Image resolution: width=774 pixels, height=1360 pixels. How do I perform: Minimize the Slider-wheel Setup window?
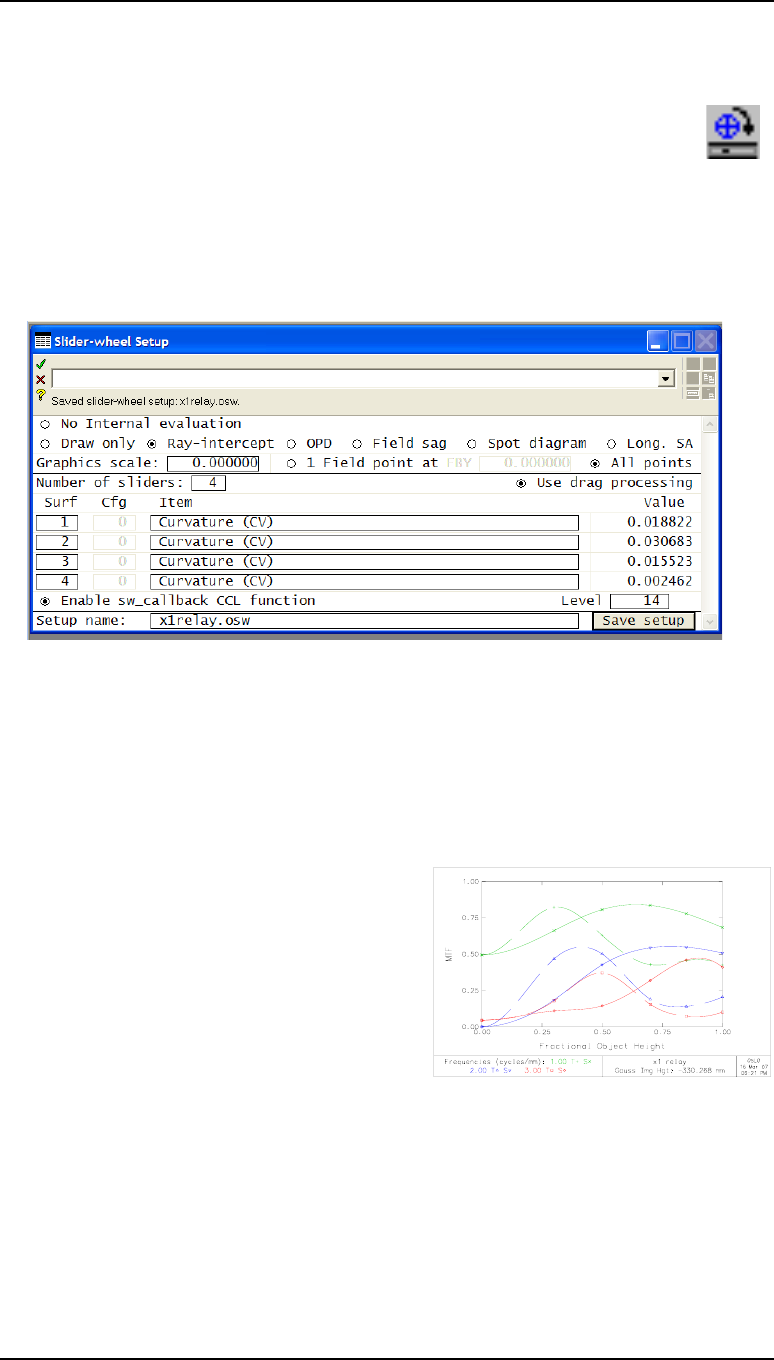(657, 341)
